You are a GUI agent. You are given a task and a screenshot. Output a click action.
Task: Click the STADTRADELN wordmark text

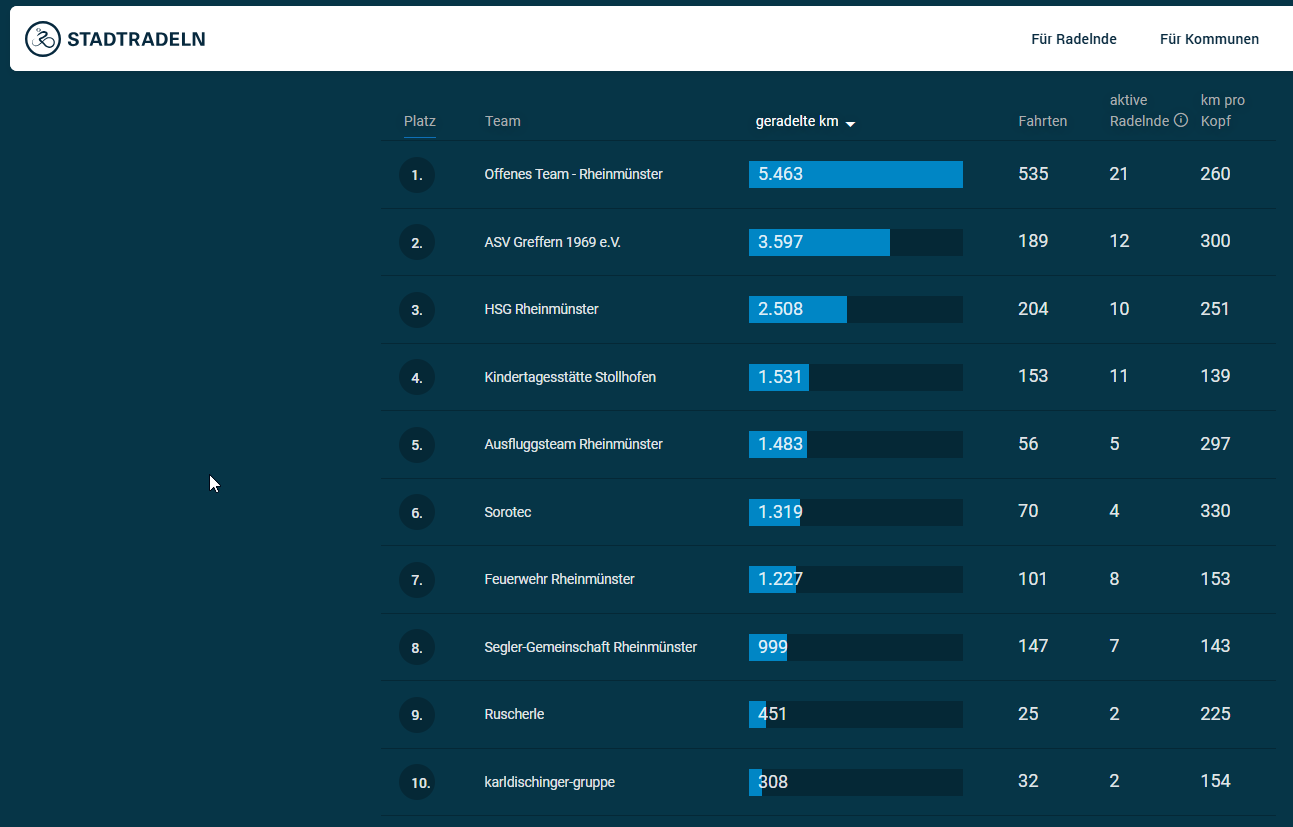coord(136,40)
